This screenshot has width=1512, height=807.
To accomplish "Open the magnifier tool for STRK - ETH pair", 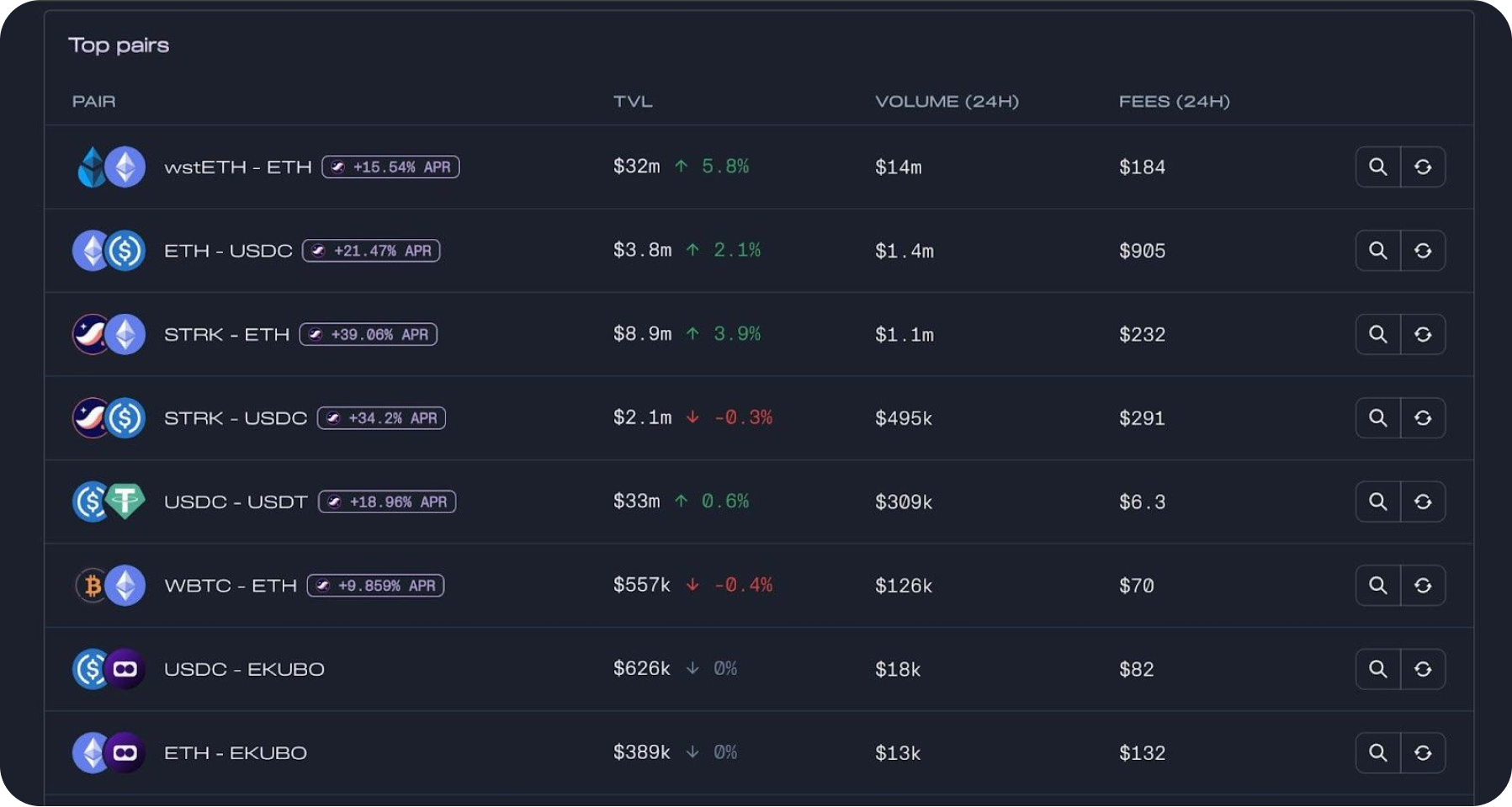I will 1377,334.
